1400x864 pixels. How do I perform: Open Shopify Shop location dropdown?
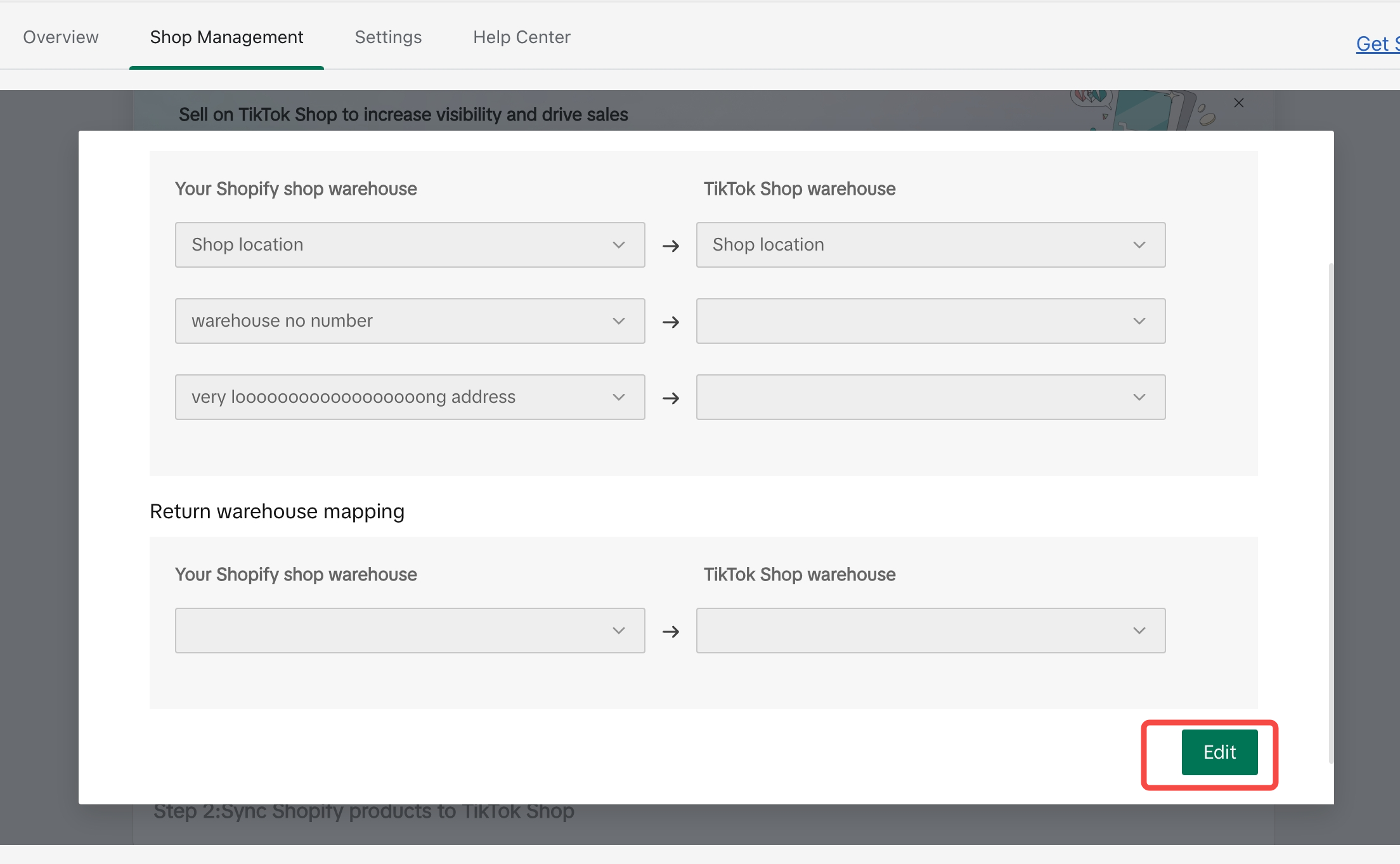click(393, 245)
